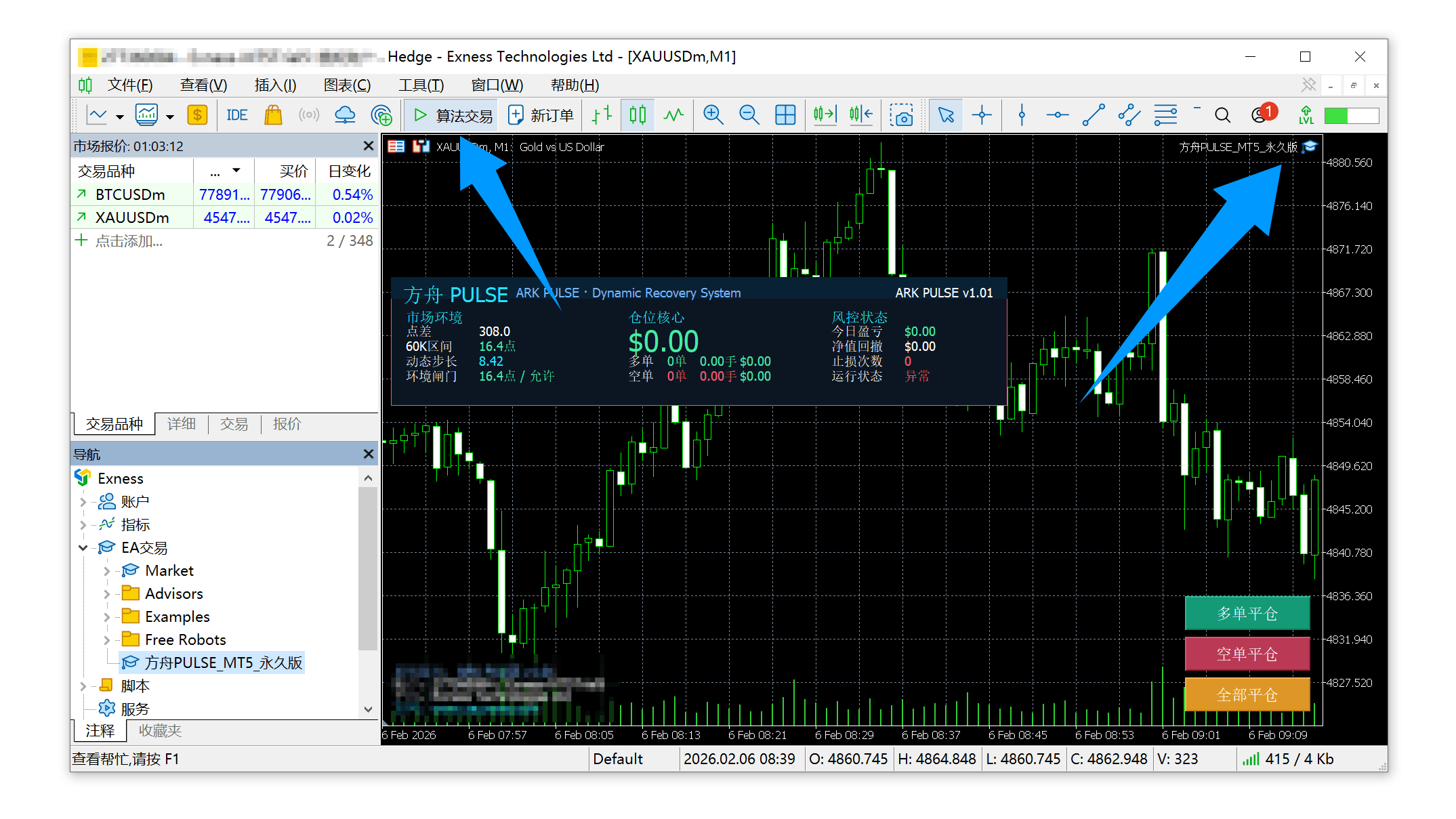This screenshot has width=1456, height=819.
Task: Take a chart screenshot
Action: (x=901, y=115)
